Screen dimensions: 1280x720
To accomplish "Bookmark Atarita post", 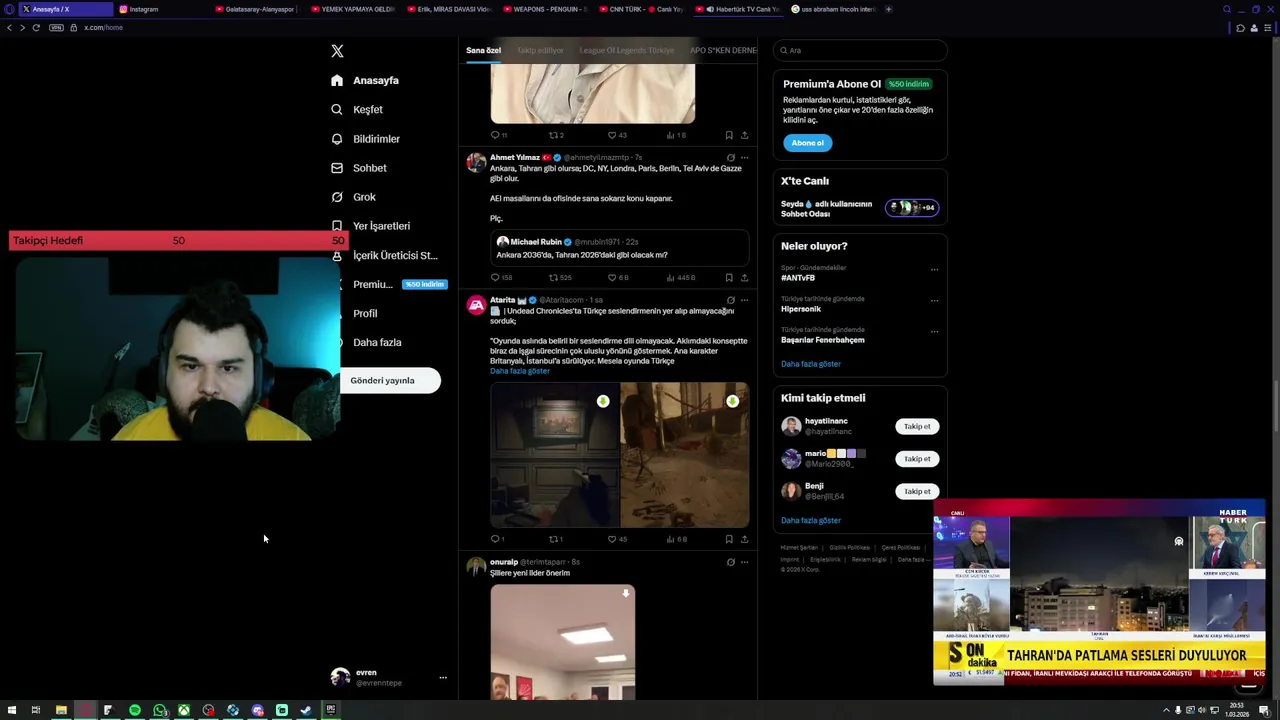I will point(729,539).
